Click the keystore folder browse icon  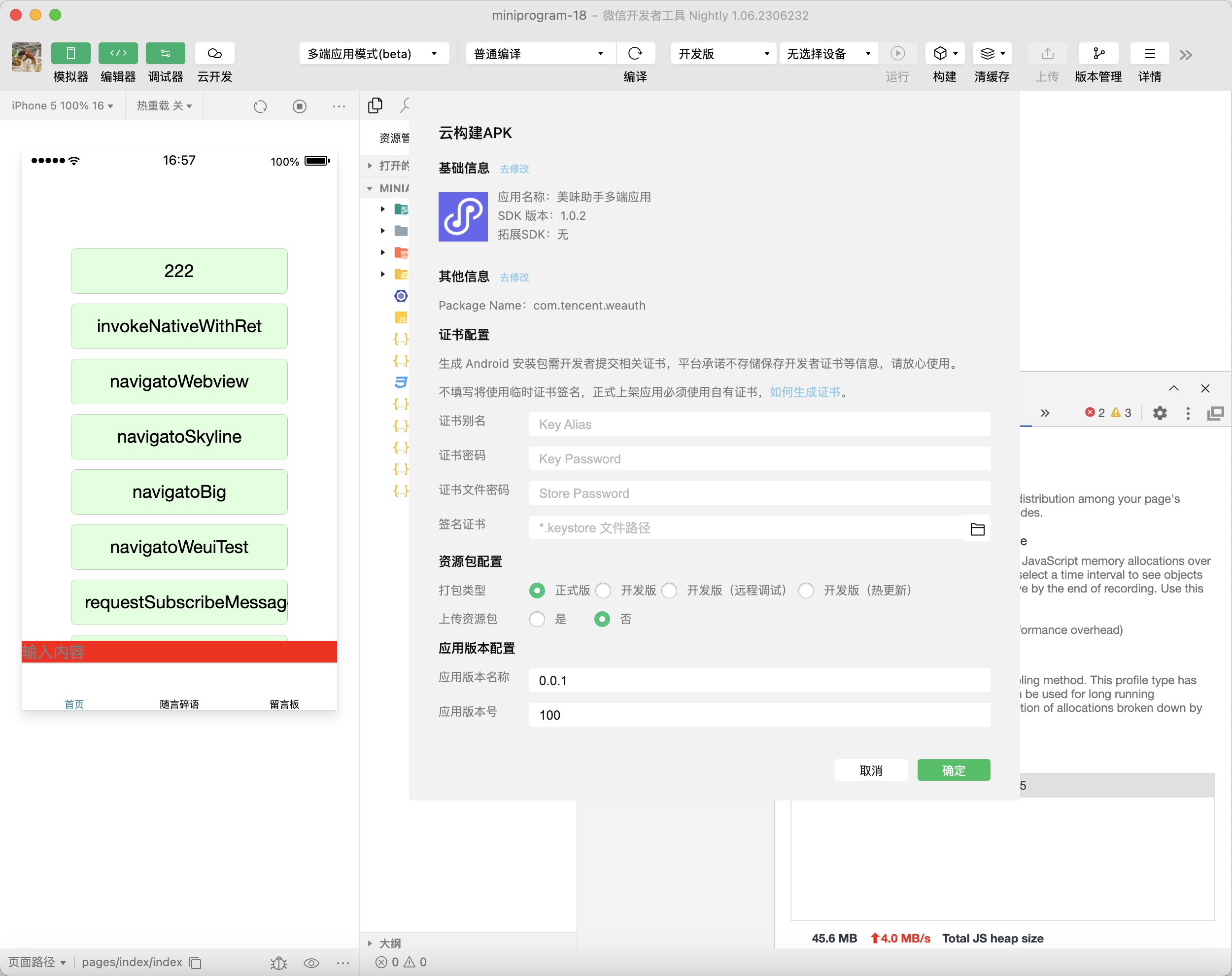(x=977, y=529)
